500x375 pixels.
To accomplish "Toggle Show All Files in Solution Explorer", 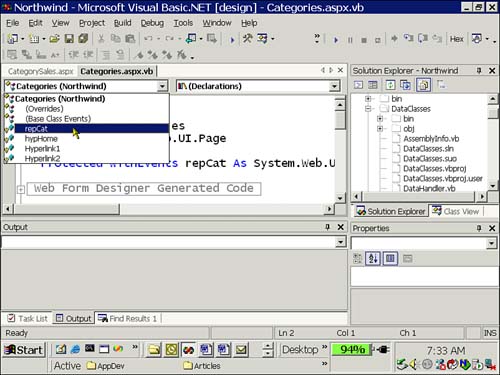I will click(423, 85).
